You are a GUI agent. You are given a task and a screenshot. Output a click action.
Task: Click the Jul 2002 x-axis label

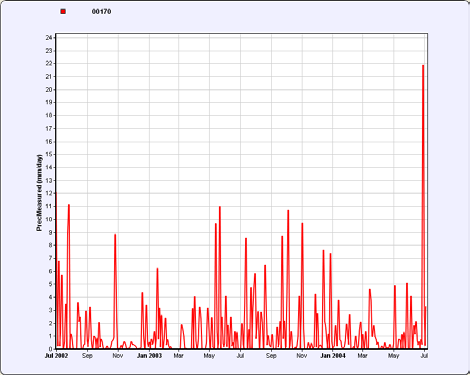coord(56,356)
